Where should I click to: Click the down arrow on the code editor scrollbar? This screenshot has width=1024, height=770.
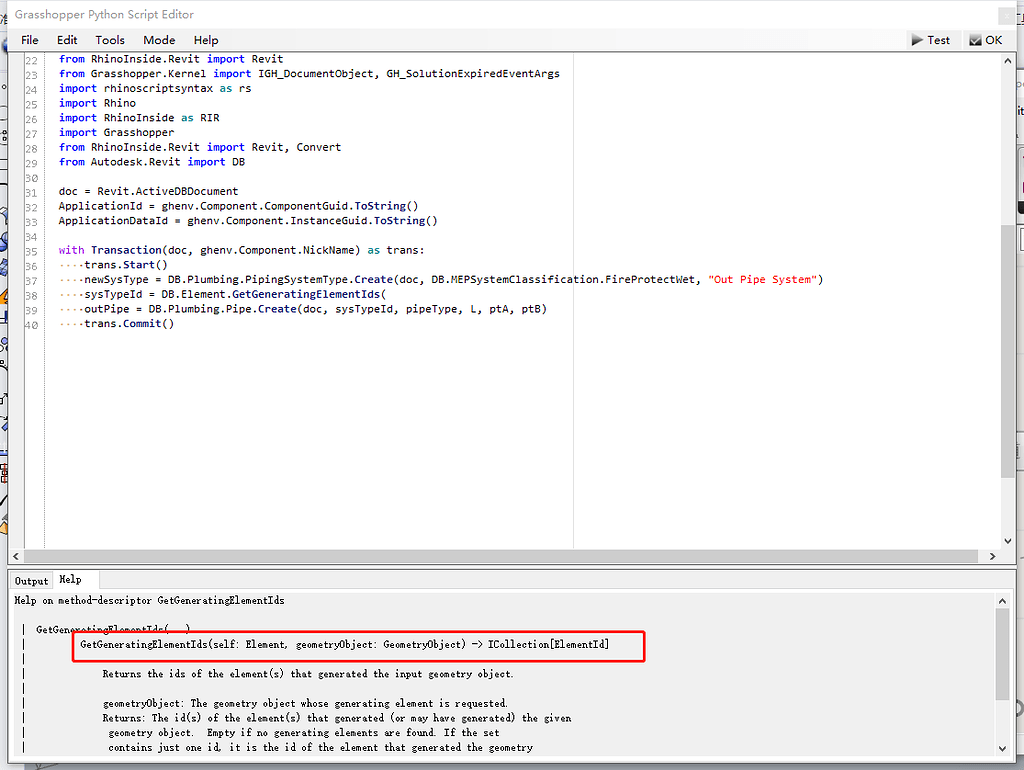[x=1008, y=538]
